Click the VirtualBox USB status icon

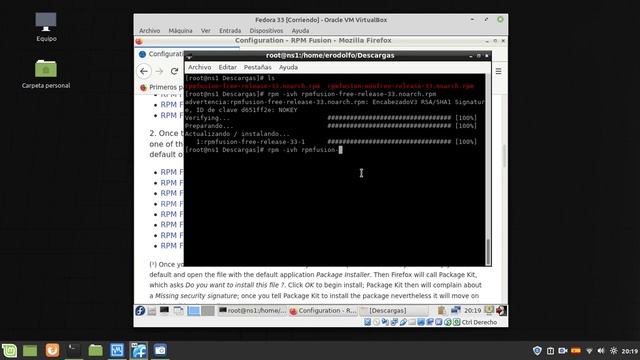(x=403, y=322)
